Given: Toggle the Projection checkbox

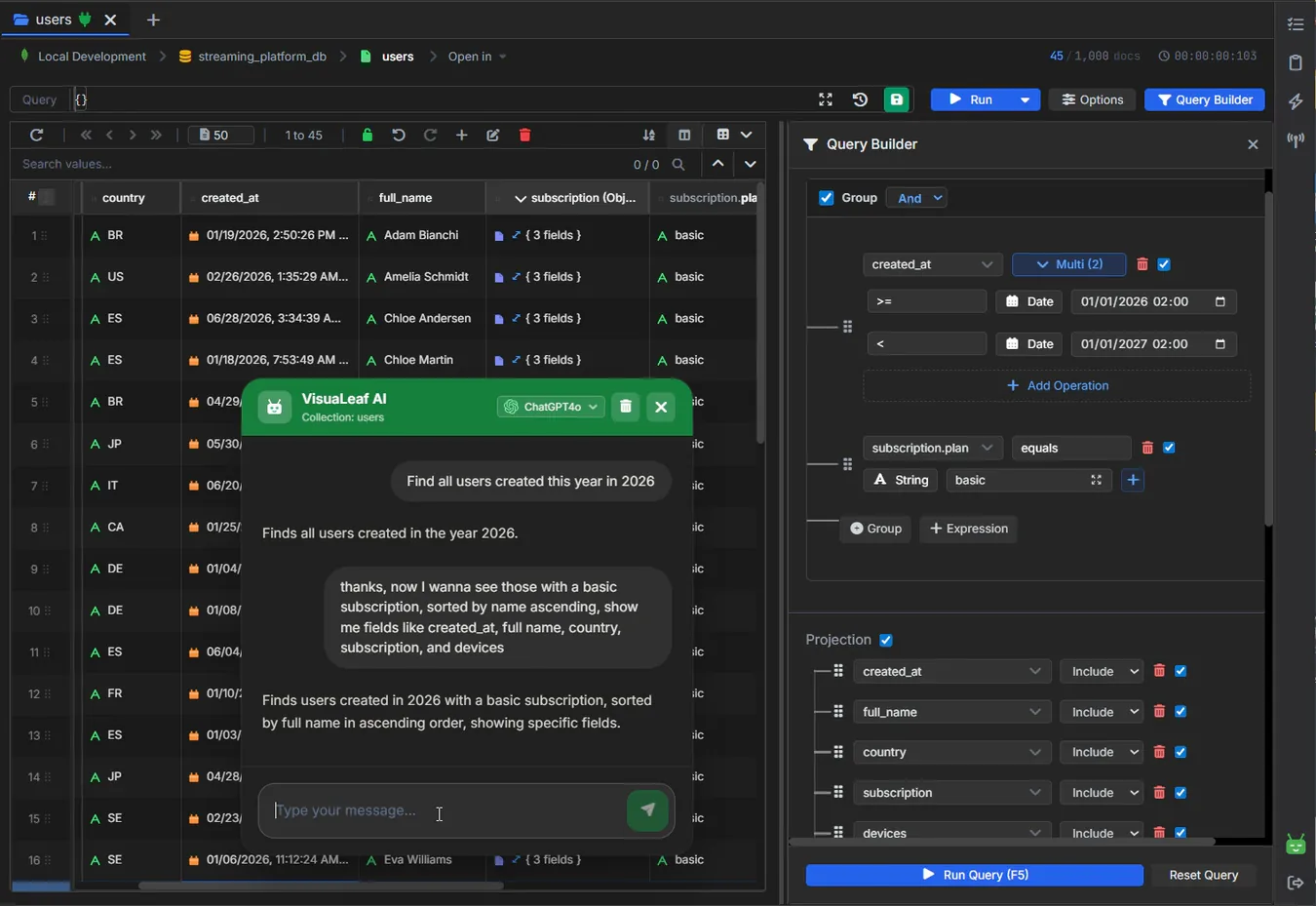Looking at the screenshot, I should click(886, 640).
